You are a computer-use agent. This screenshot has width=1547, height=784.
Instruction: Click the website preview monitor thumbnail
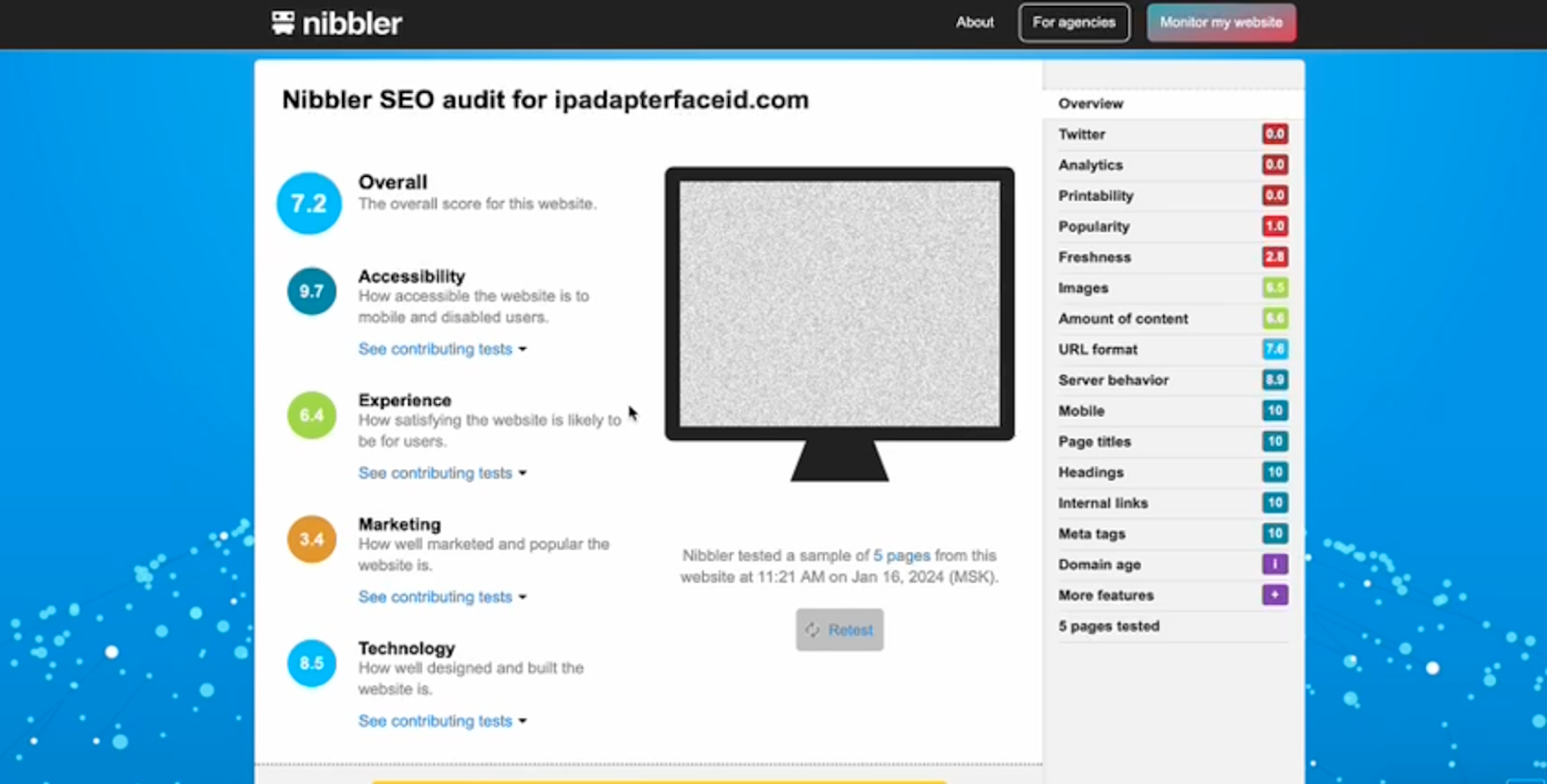(x=839, y=324)
